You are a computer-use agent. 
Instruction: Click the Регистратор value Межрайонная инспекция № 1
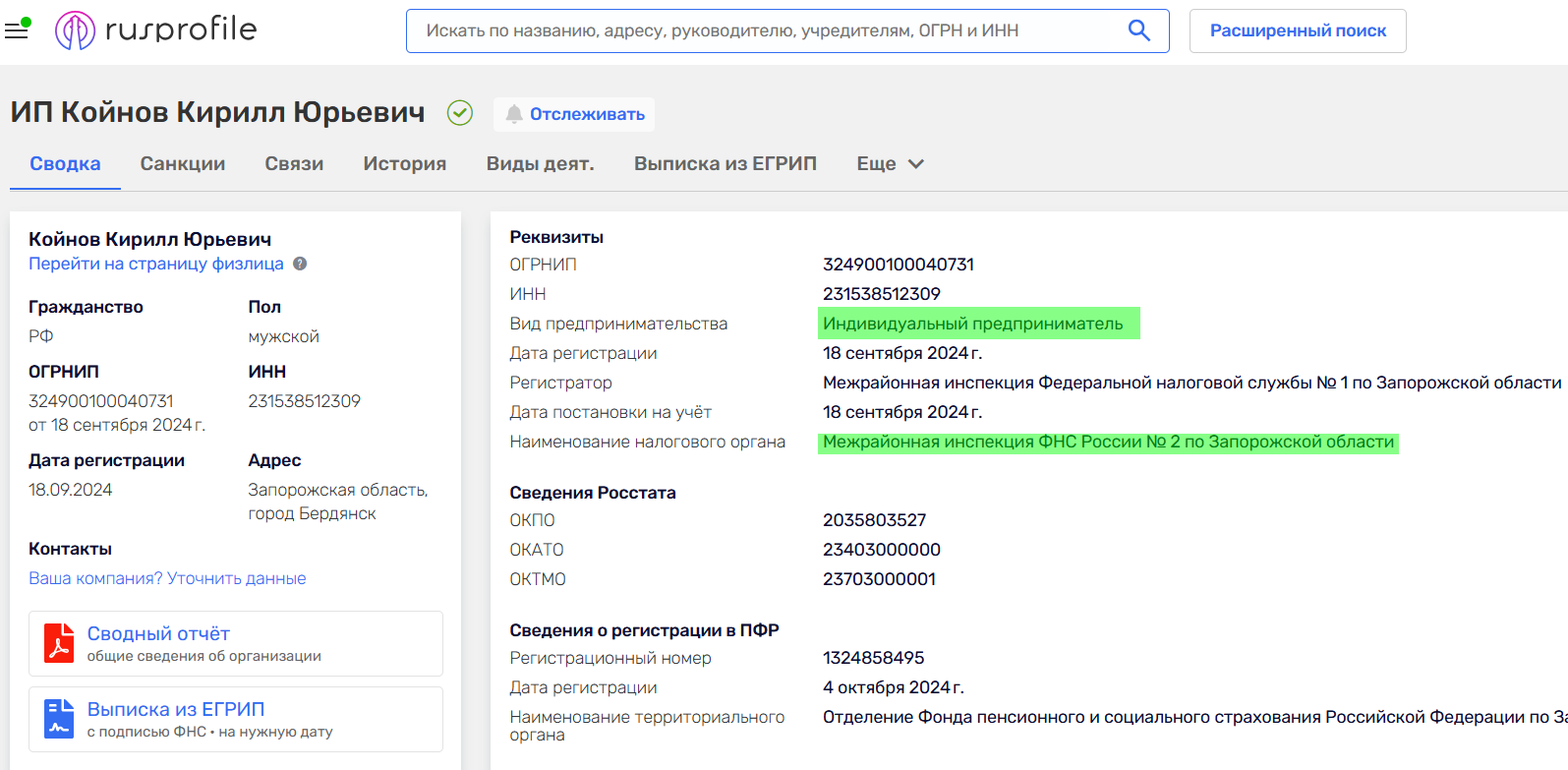pyautogui.click(x=1191, y=383)
